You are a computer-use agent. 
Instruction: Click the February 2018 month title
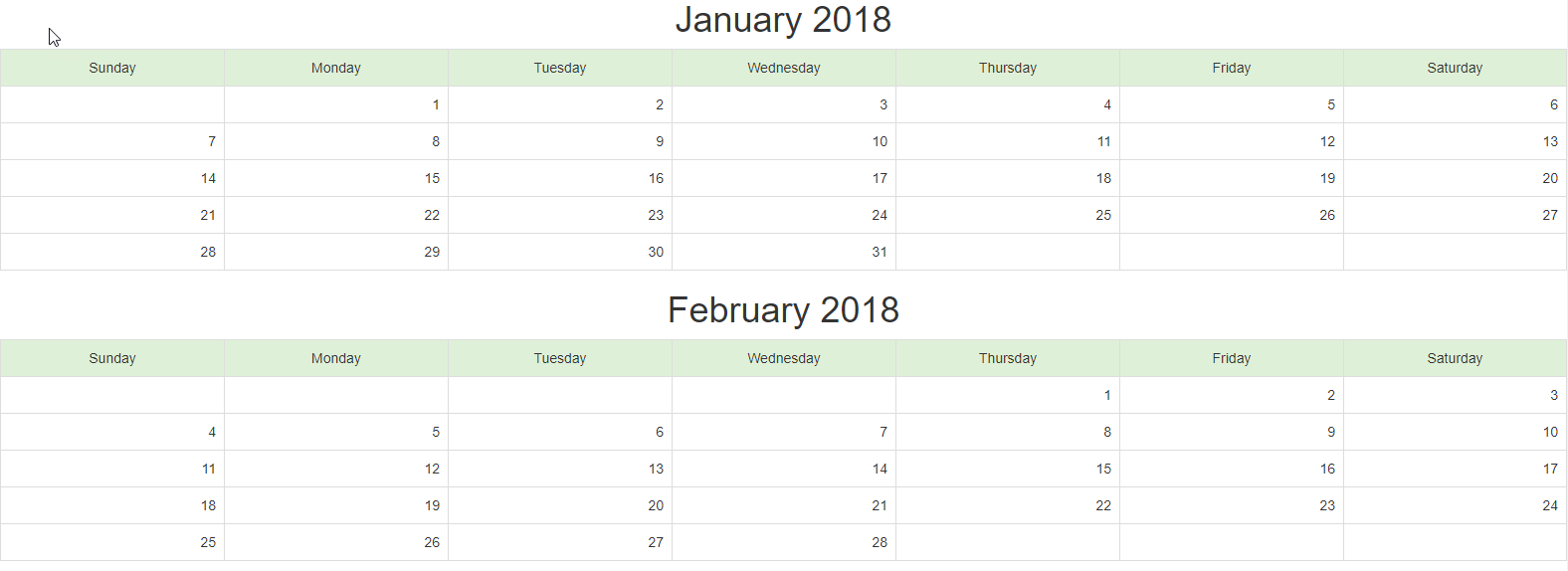tap(783, 310)
